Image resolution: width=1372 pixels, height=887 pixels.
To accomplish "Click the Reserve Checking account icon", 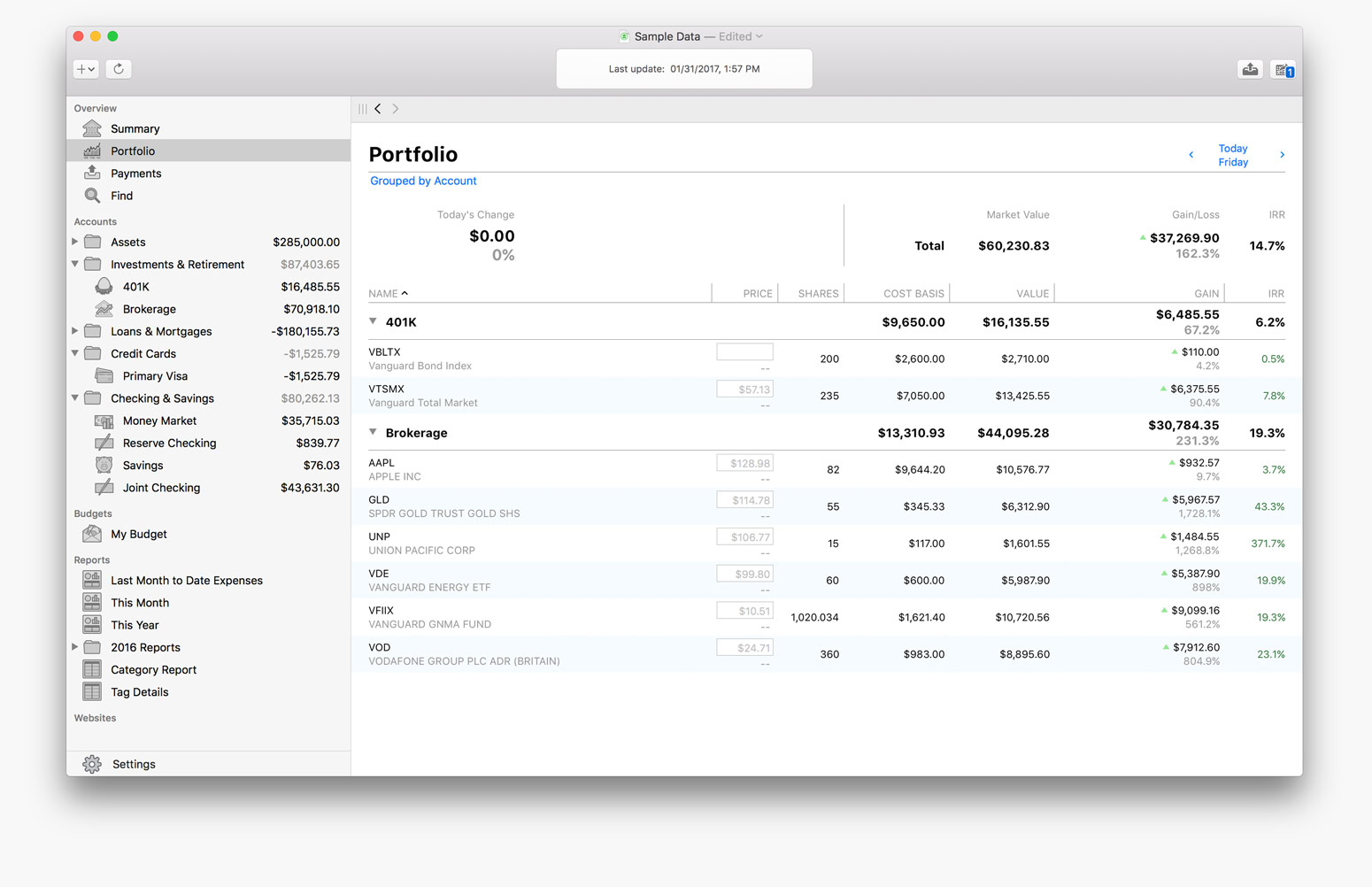I will [x=104, y=443].
